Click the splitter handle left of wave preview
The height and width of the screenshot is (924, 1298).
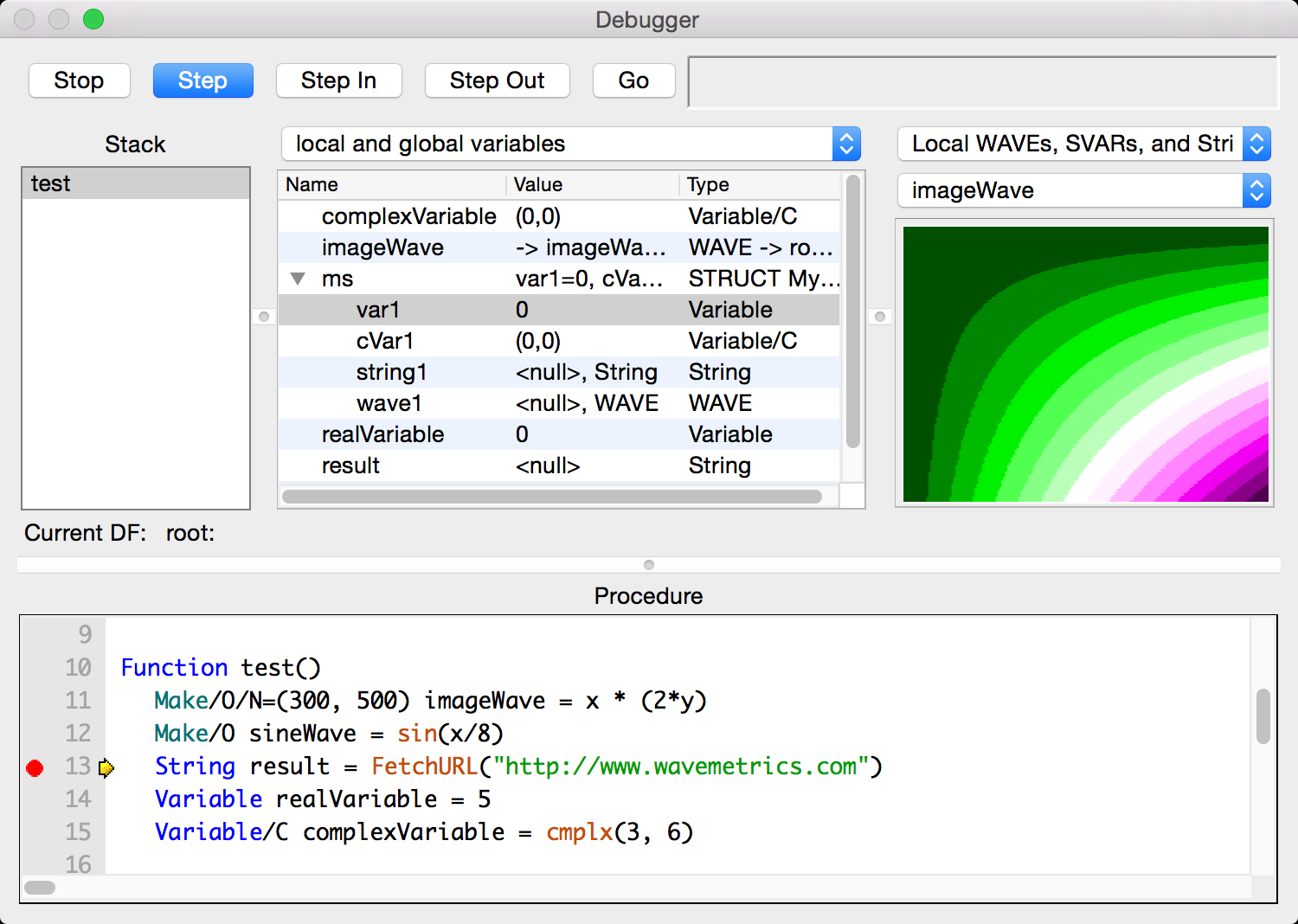click(880, 317)
